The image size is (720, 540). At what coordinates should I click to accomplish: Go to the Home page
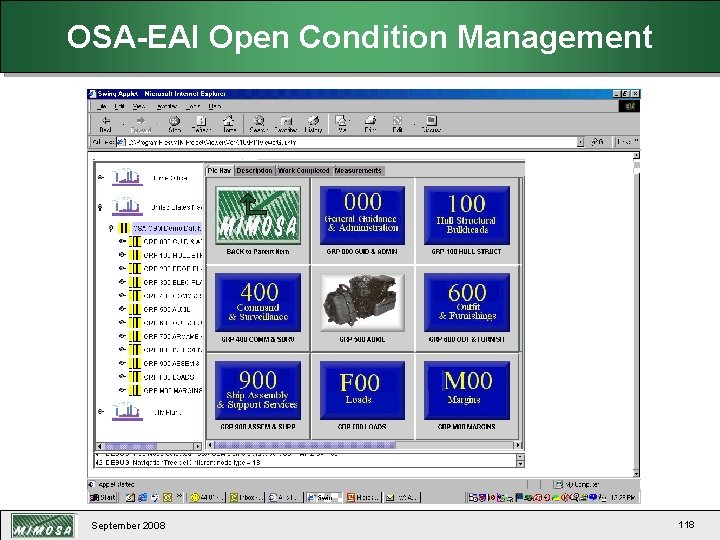click(x=229, y=124)
